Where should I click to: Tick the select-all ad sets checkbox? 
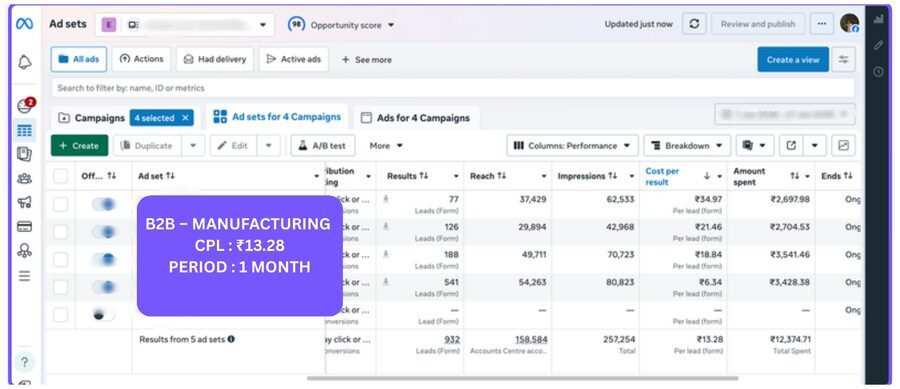pos(60,176)
